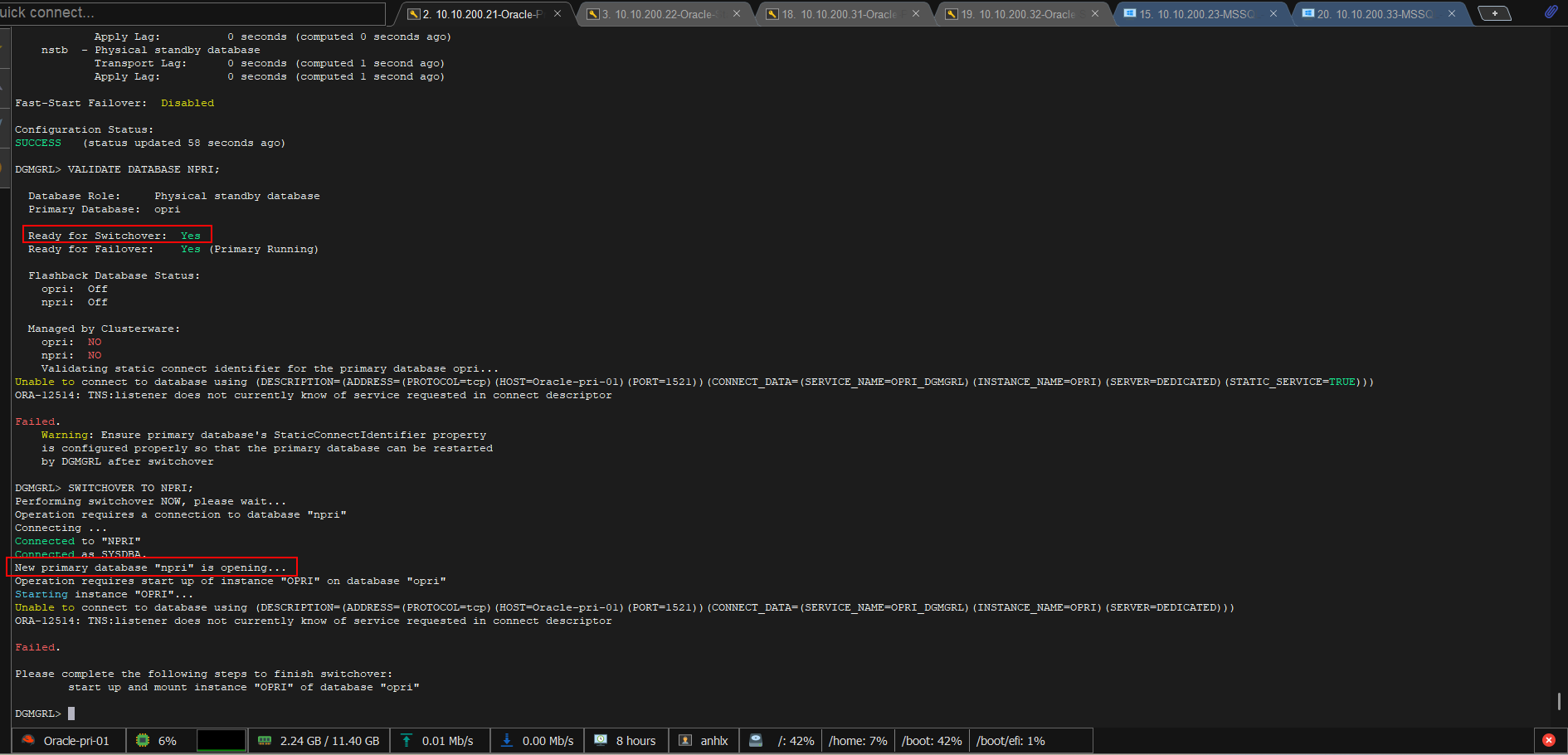Screen dimensions: 1568x755
Task: Close the 10.10.200.22-Oracle tab
Action: tap(737, 13)
